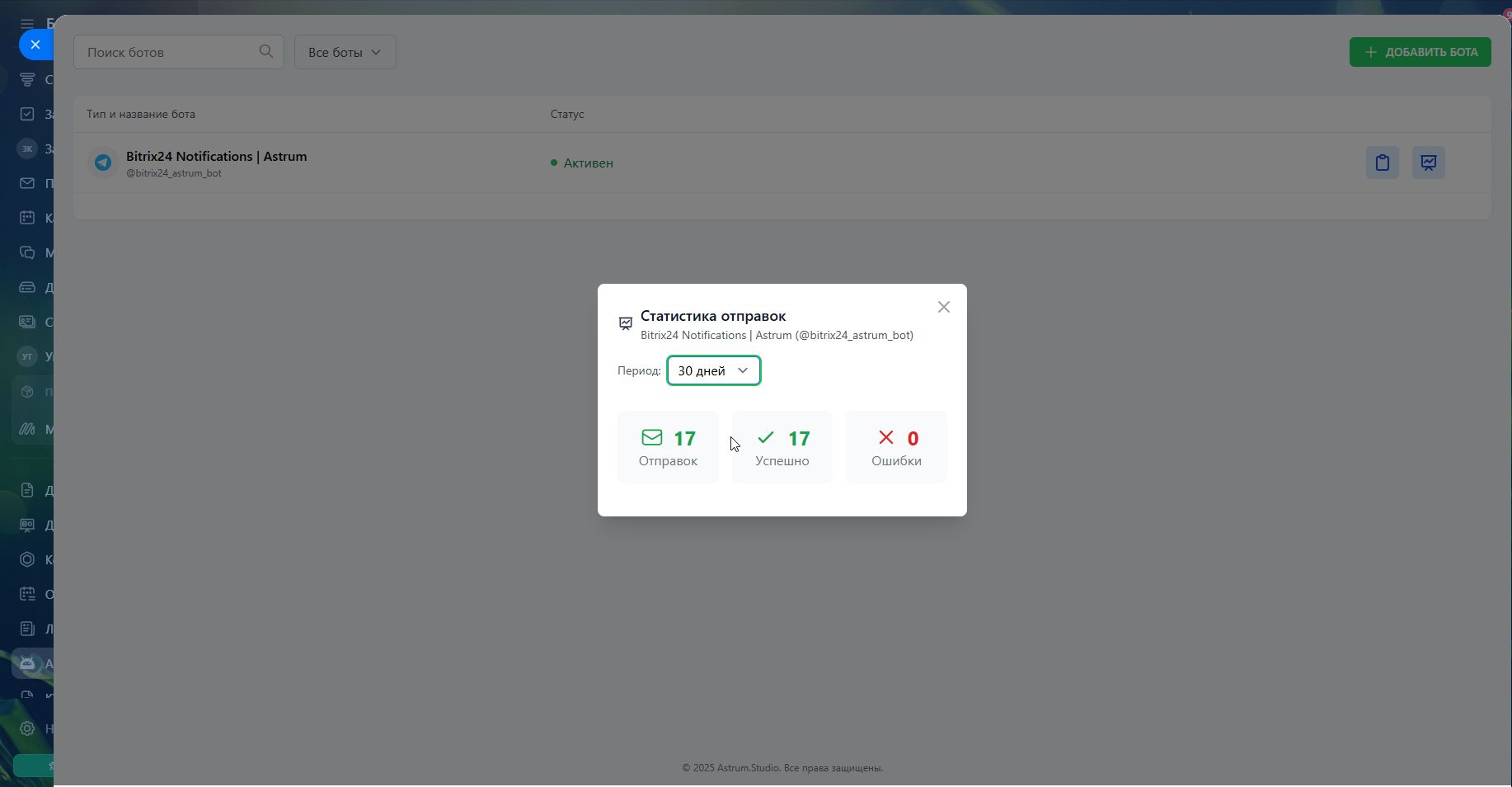Click the envelope icon in the Отправок card
Image resolution: width=1512 pixels, height=787 pixels.
652,437
